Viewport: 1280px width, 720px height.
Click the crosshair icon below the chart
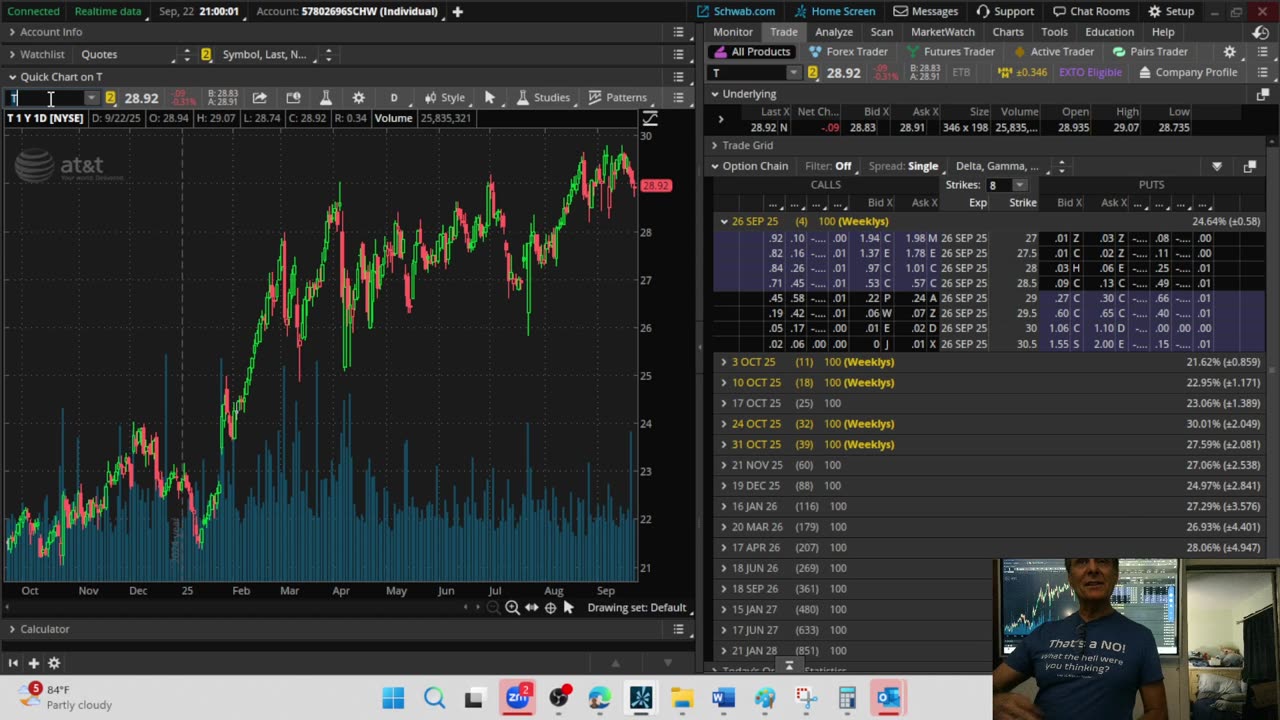click(x=550, y=607)
